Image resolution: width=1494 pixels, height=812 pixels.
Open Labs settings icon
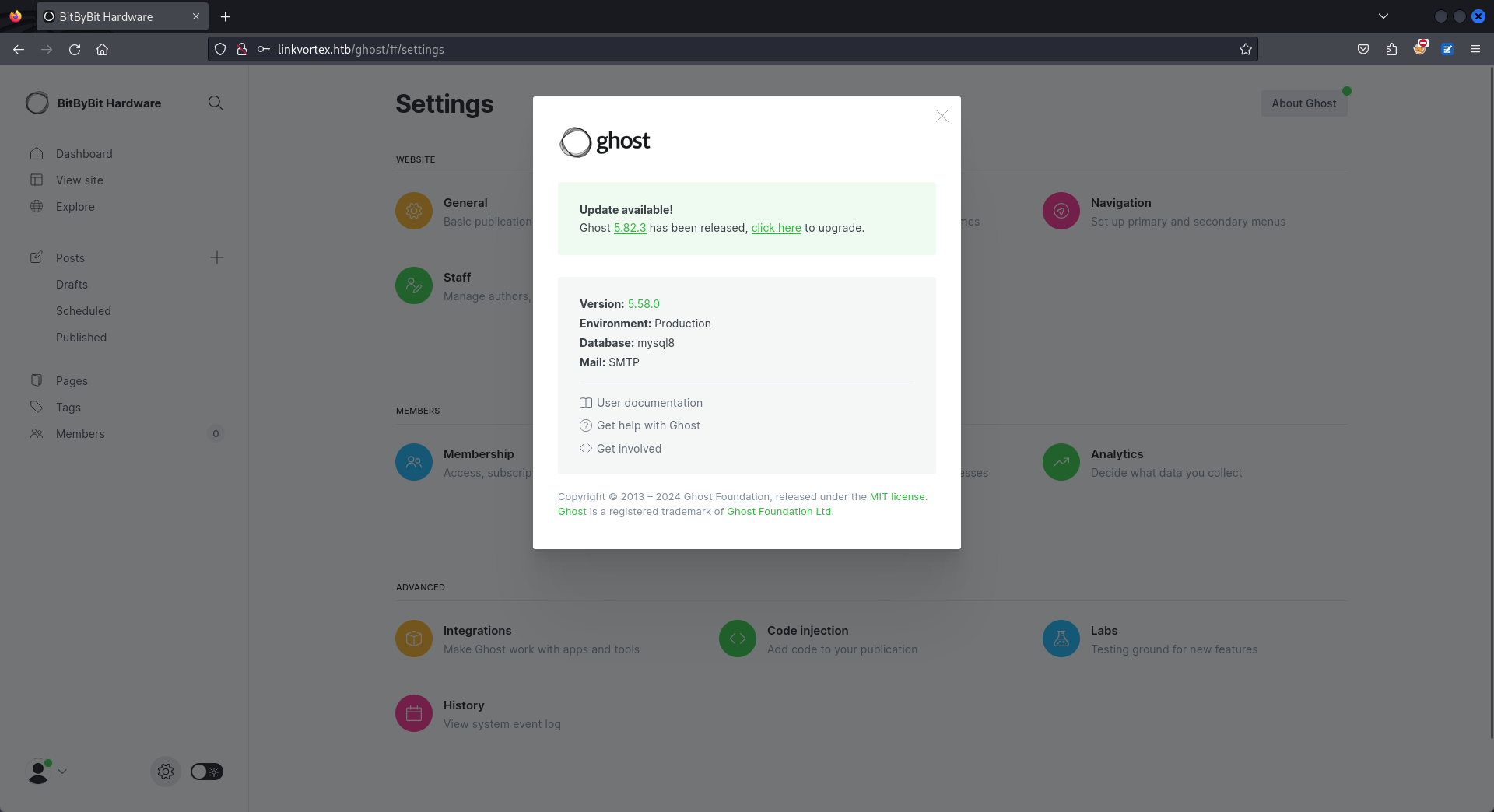pyautogui.click(x=1061, y=639)
